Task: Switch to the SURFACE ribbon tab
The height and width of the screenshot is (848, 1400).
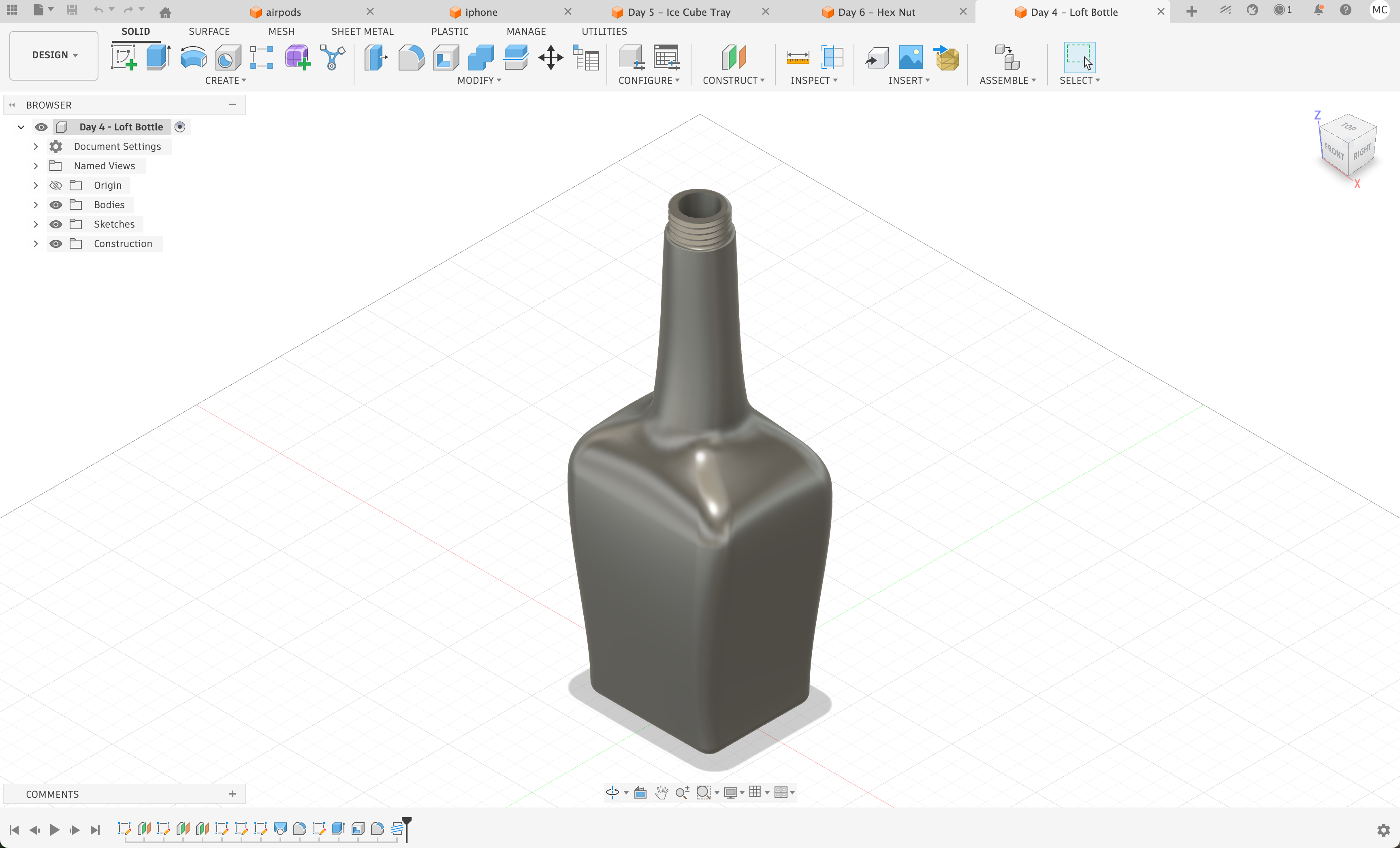Action: [209, 31]
